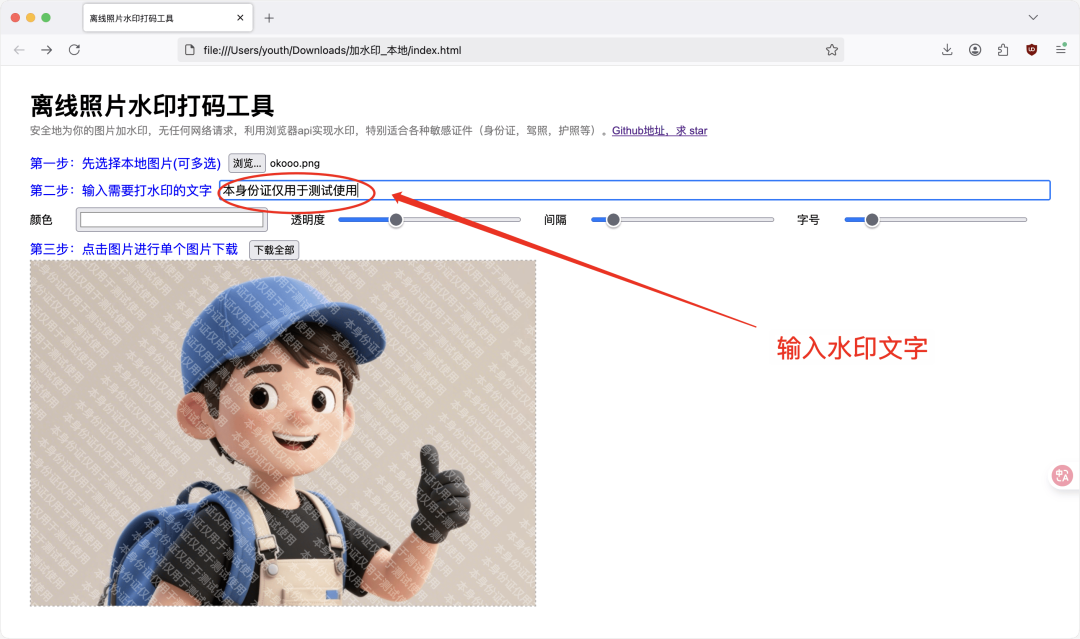
Task: Click the watermarked image to download it
Action: (x=283, y=432)
